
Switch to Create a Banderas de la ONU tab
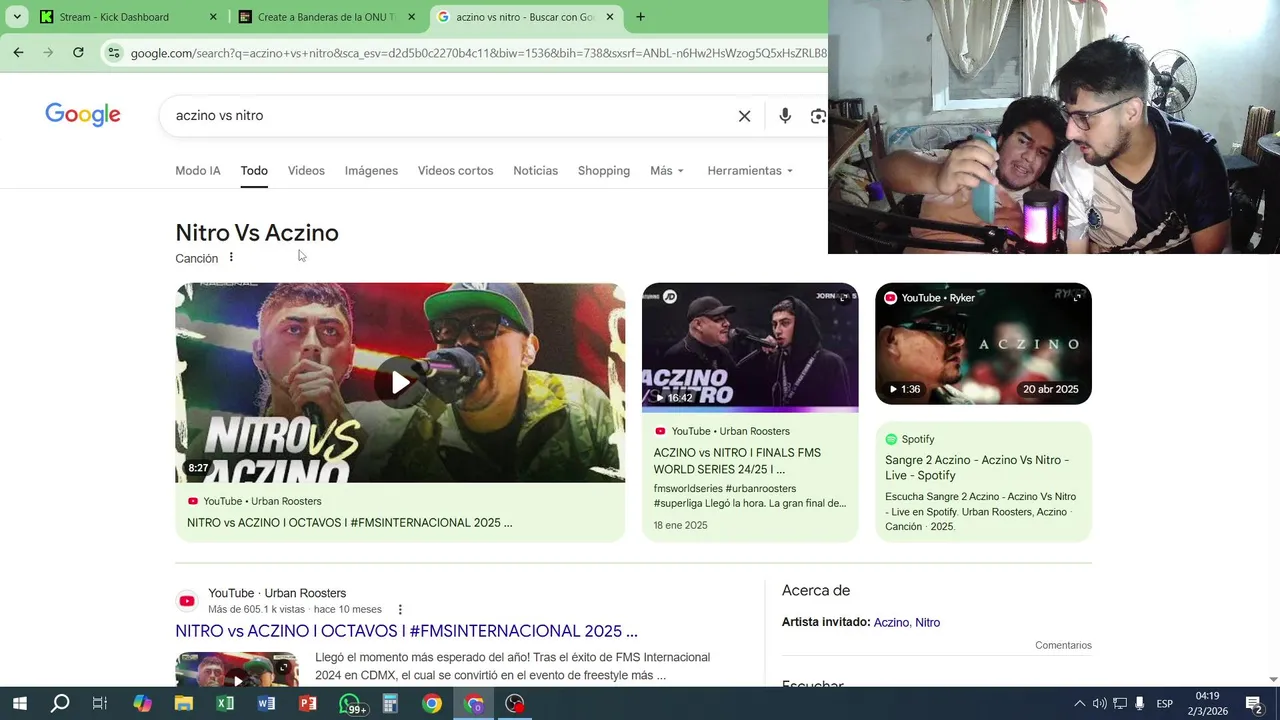pos(325,17)
